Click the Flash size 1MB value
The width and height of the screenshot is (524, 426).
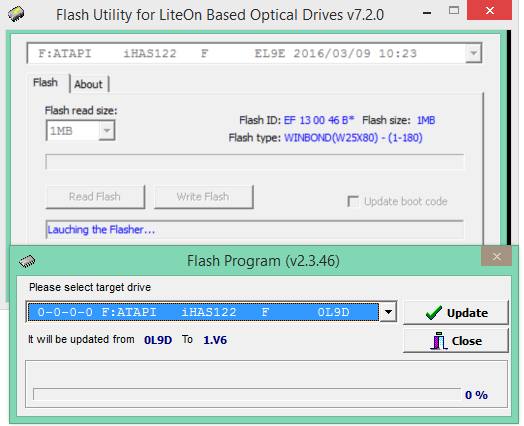(426, 120)
